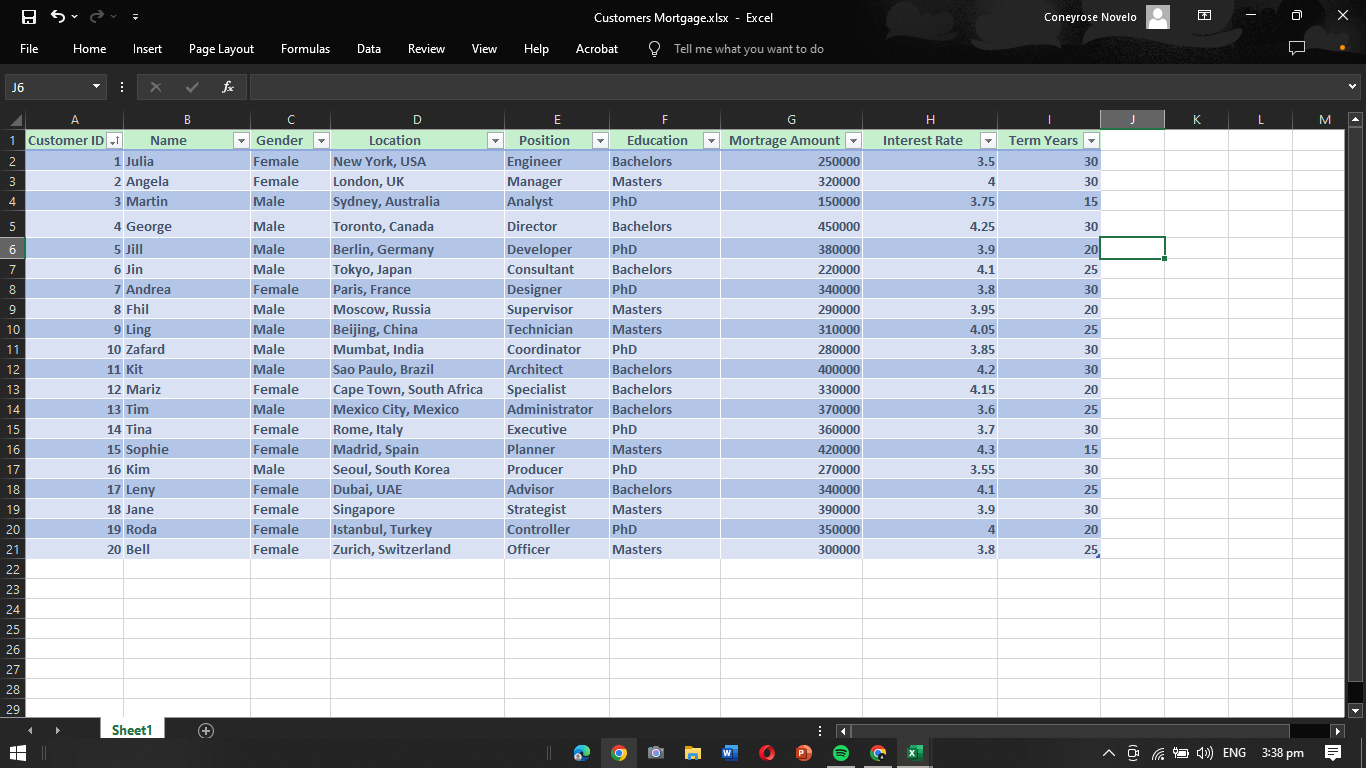Open the Mortrage Amount filter dropdown
The image size is (1366, 768).
click(853, 141)
